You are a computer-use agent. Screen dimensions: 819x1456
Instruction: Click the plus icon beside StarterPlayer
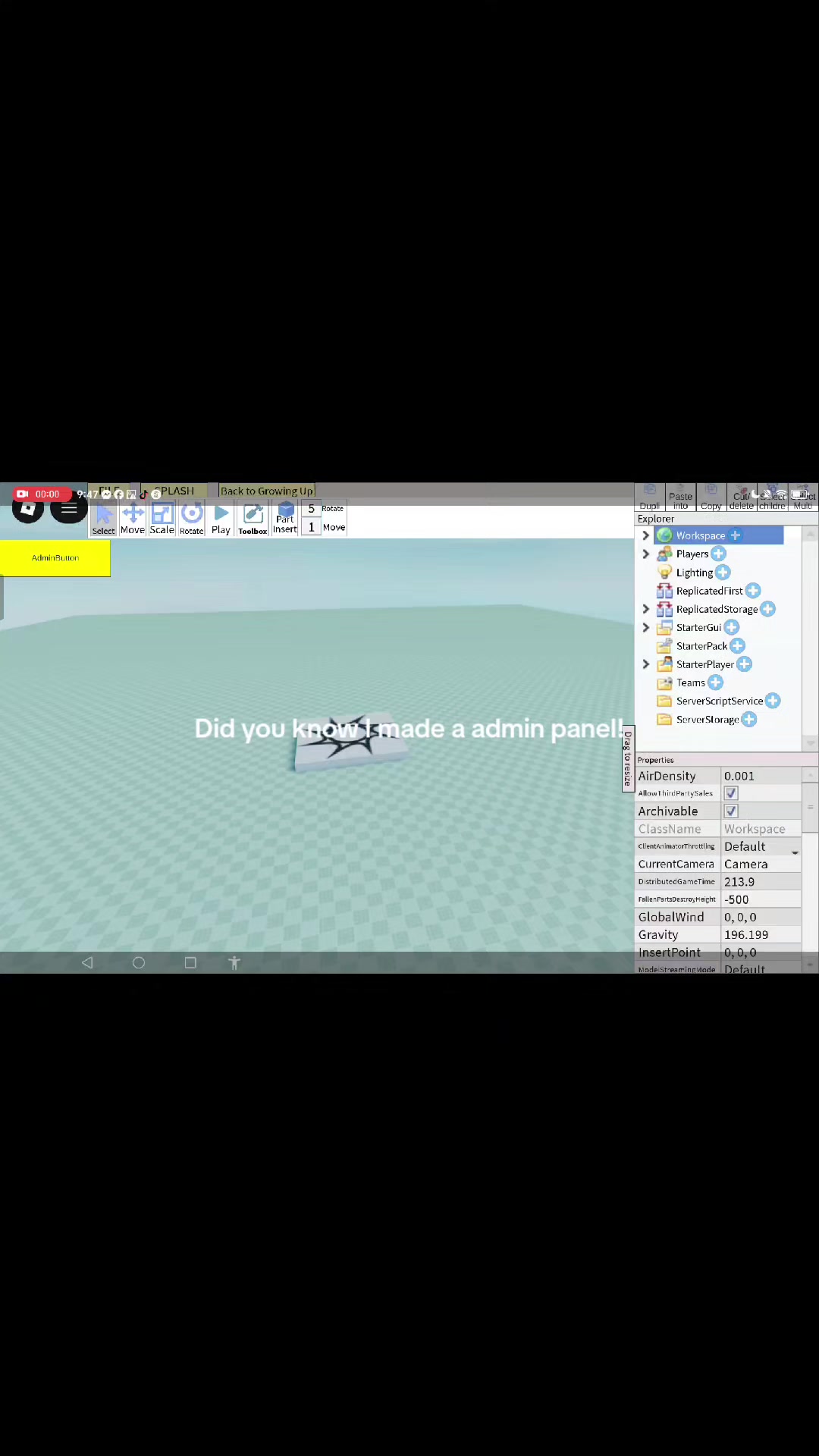pos(744,664)
